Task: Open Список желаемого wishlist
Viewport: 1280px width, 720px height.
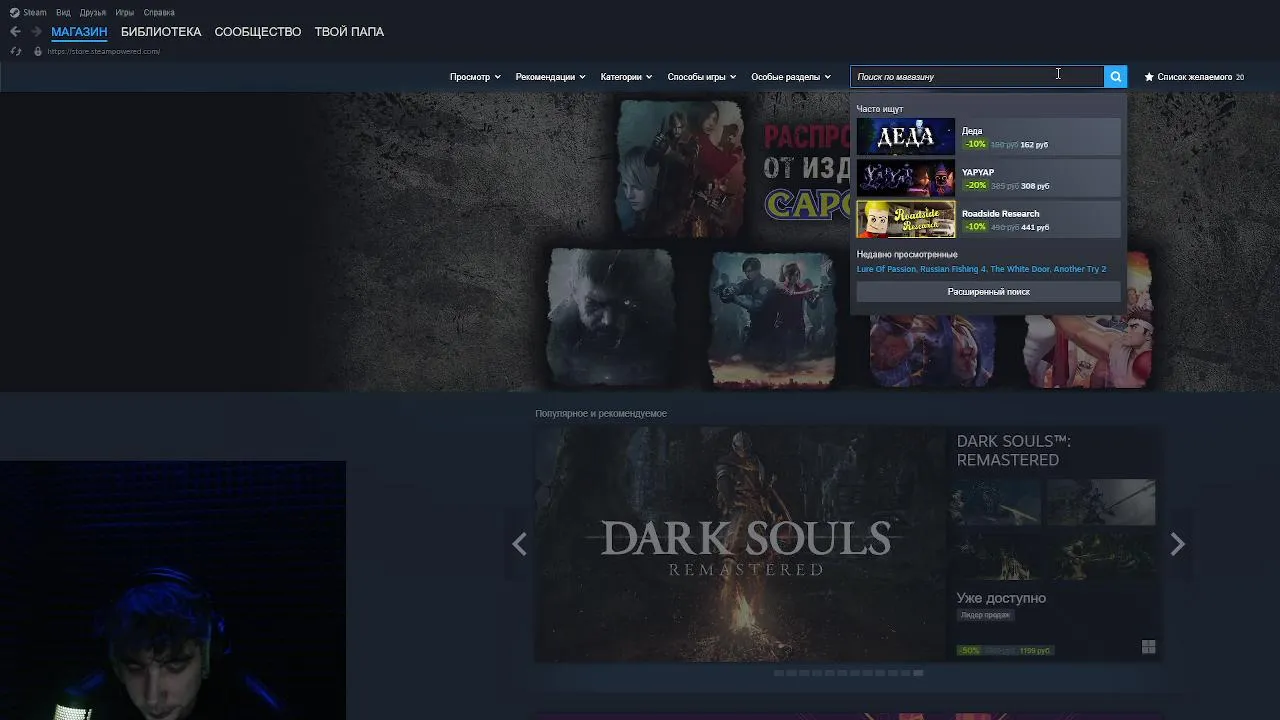Action: pos(1200,76)
